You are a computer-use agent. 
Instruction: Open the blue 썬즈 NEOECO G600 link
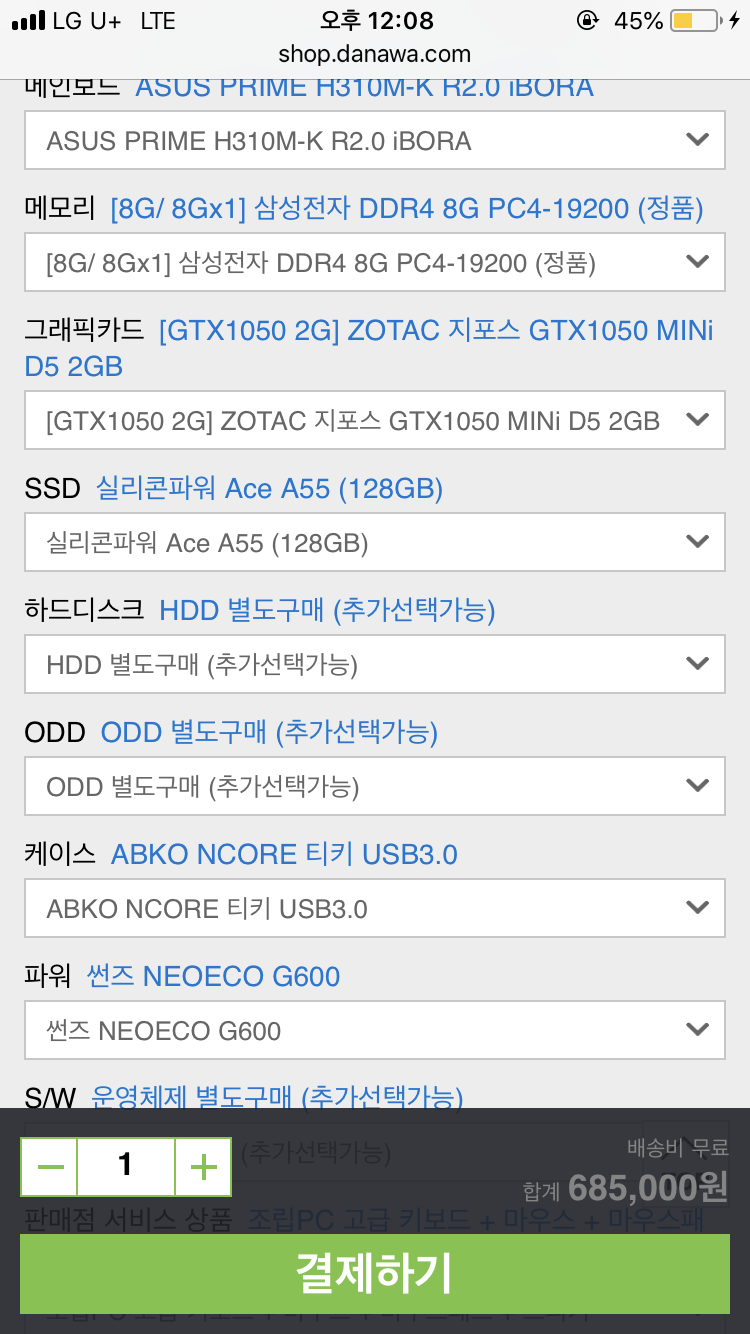coord(214,976)
